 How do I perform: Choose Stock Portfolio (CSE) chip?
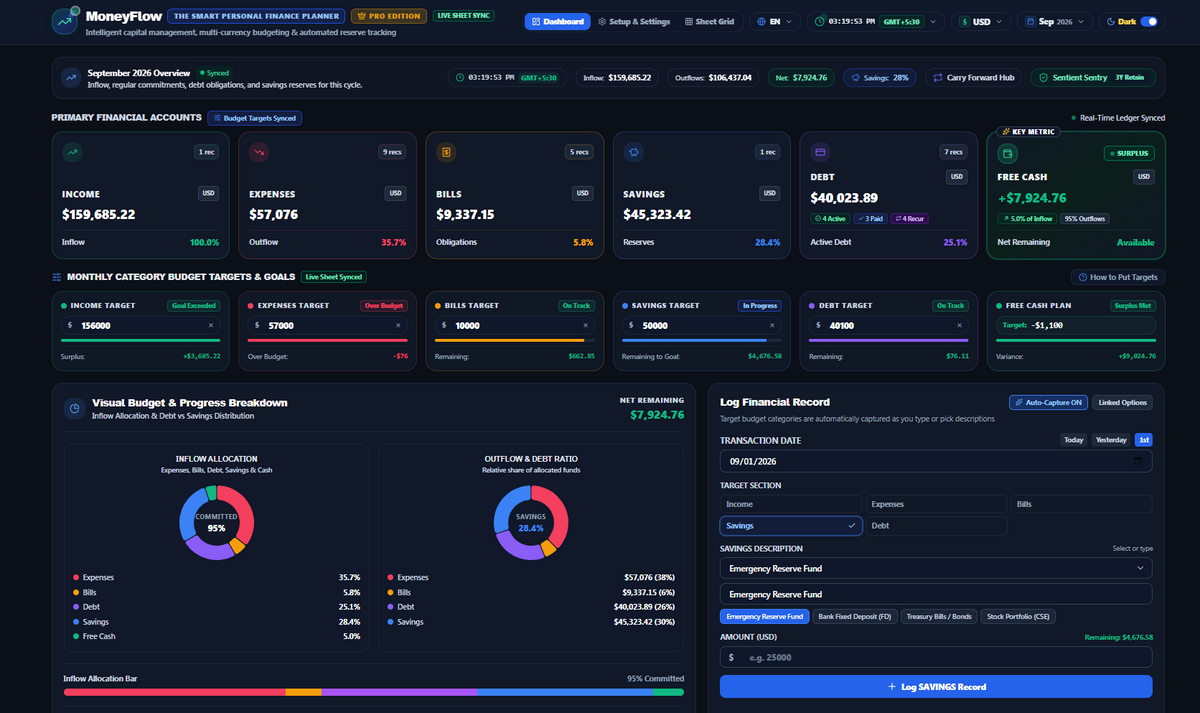(1018, 617)
